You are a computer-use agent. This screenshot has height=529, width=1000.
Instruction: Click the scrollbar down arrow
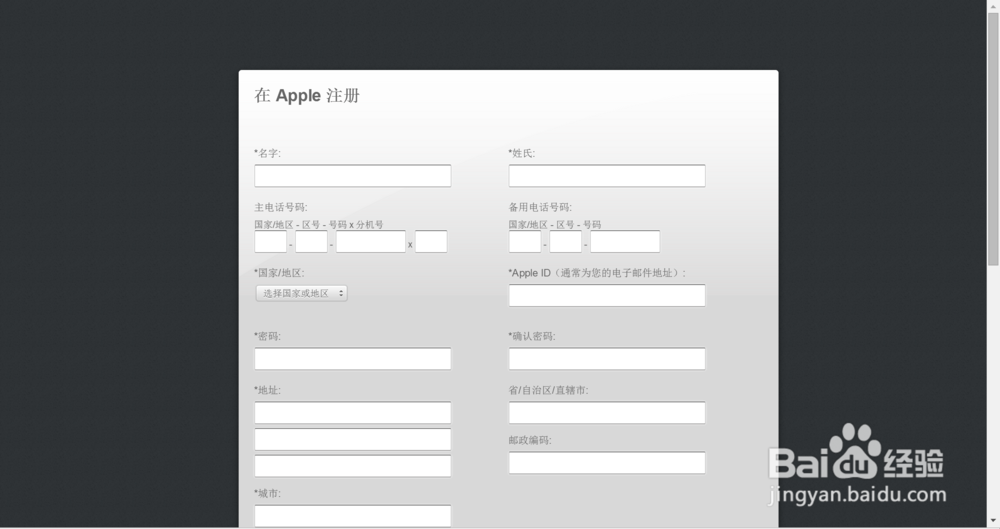point(993,522)
